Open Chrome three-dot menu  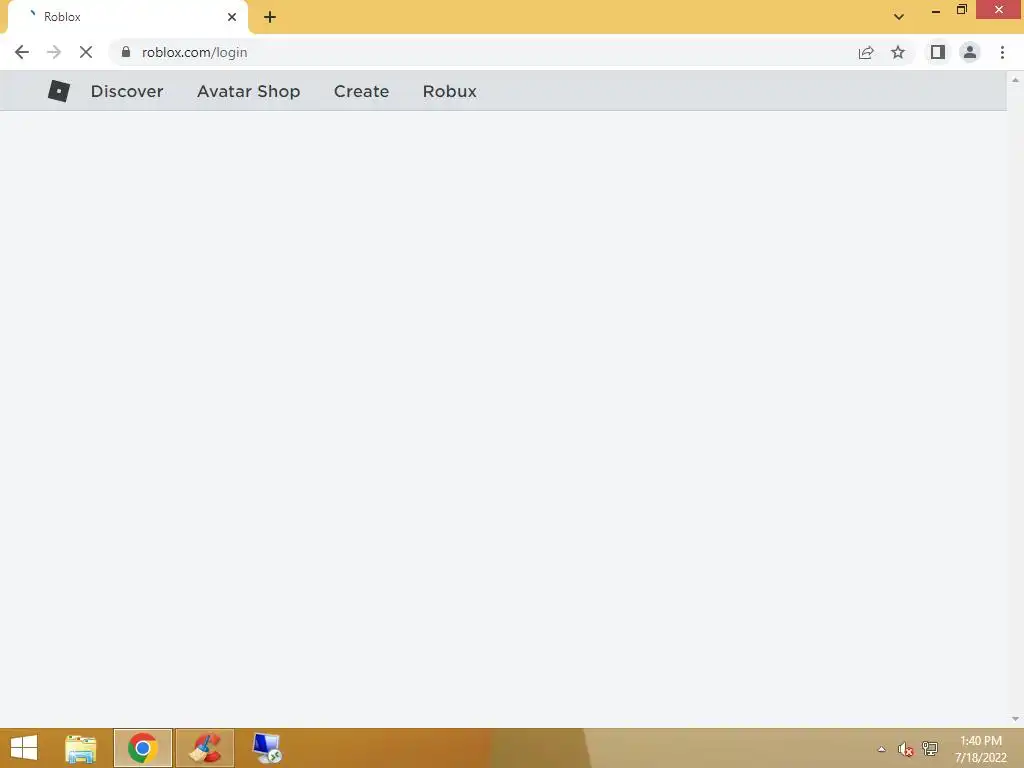pos(1002,52)
